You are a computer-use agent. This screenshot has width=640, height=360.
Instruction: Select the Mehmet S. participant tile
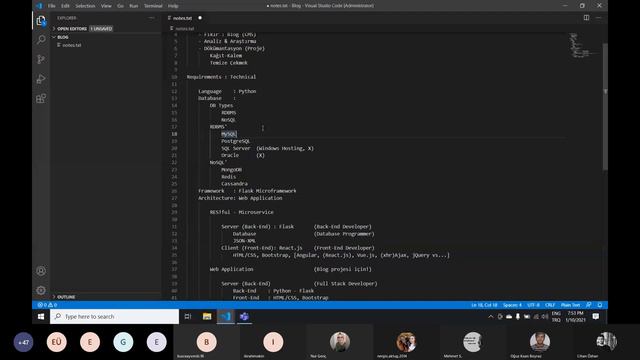point(473,342)
